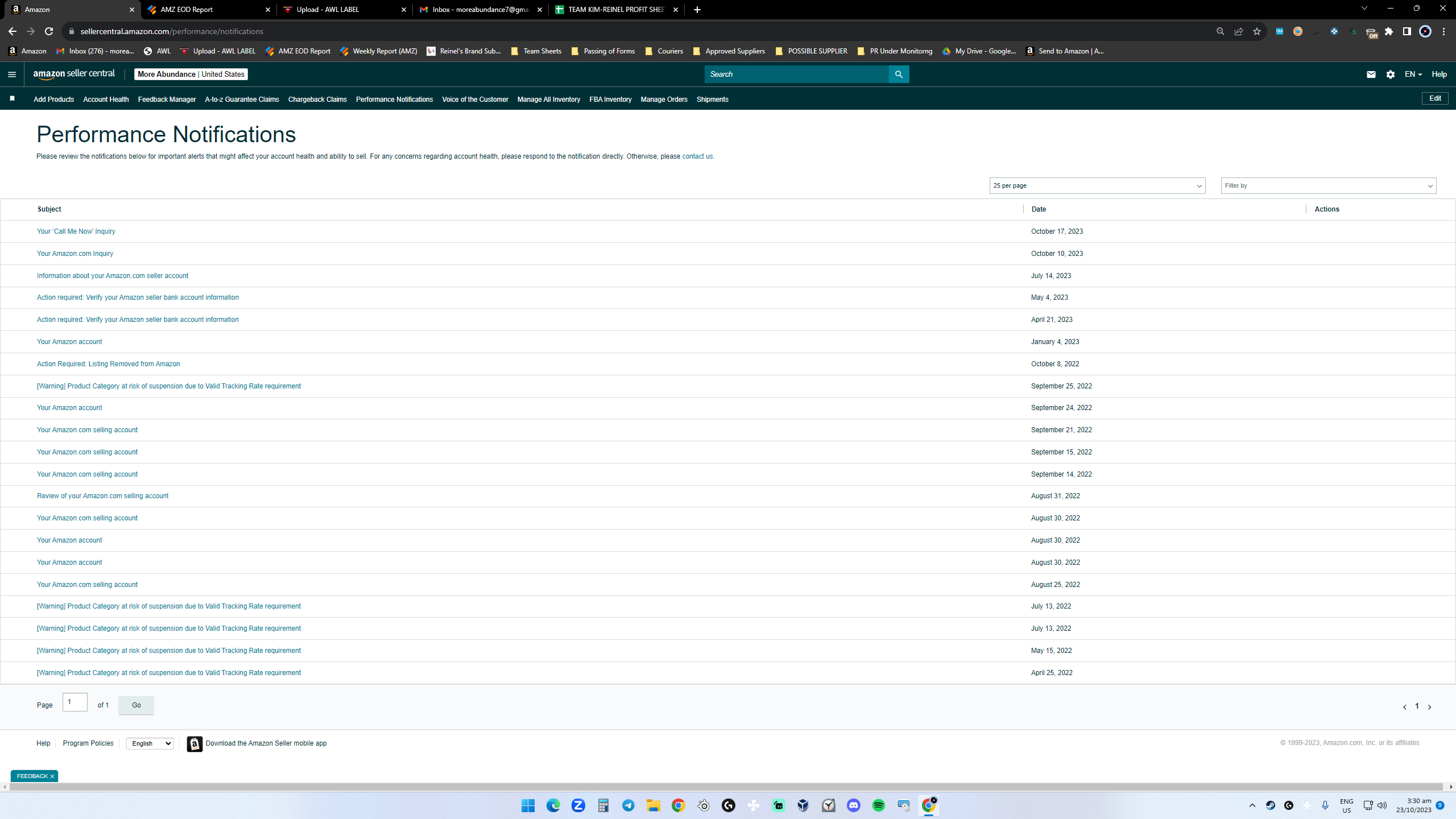Launch Spotify from the taskbar

pyautogui.click(x=878, y=805)
